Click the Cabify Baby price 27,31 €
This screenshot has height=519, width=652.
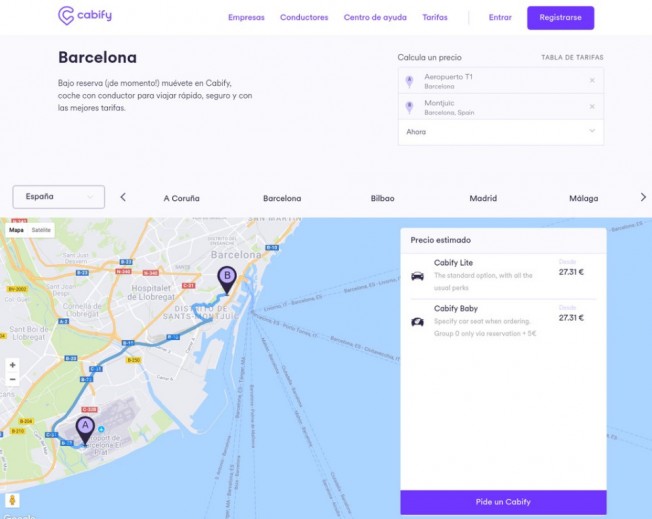[571, 318]
